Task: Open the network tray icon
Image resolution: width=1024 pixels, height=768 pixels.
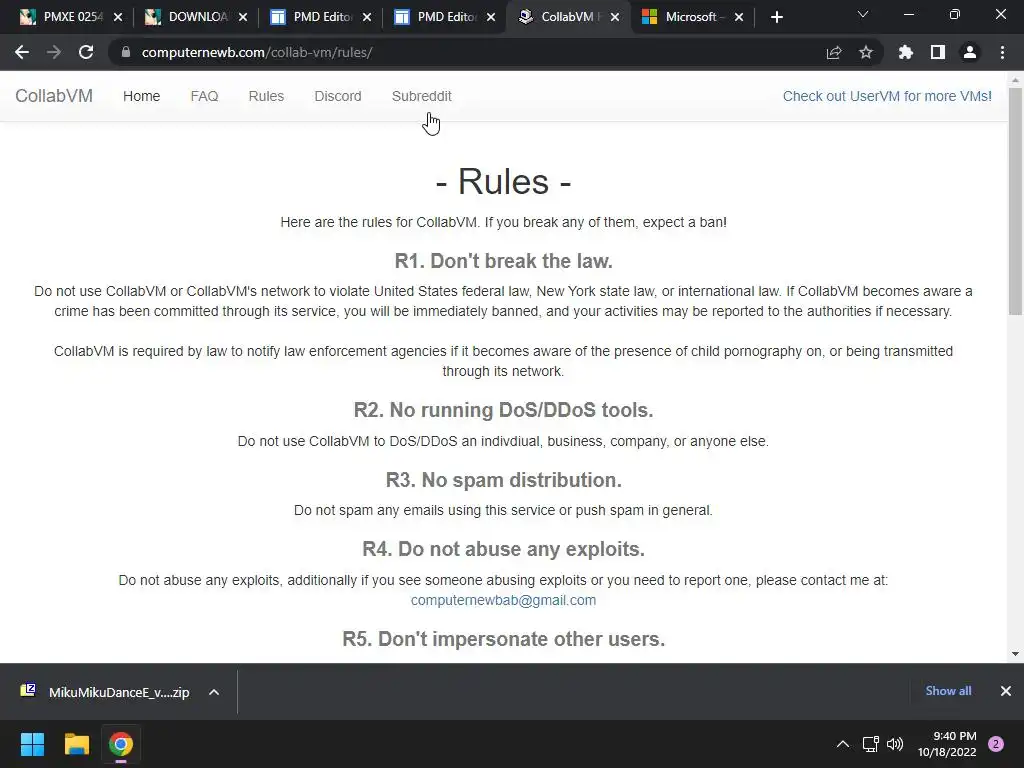Action: [x=871, y=744]
